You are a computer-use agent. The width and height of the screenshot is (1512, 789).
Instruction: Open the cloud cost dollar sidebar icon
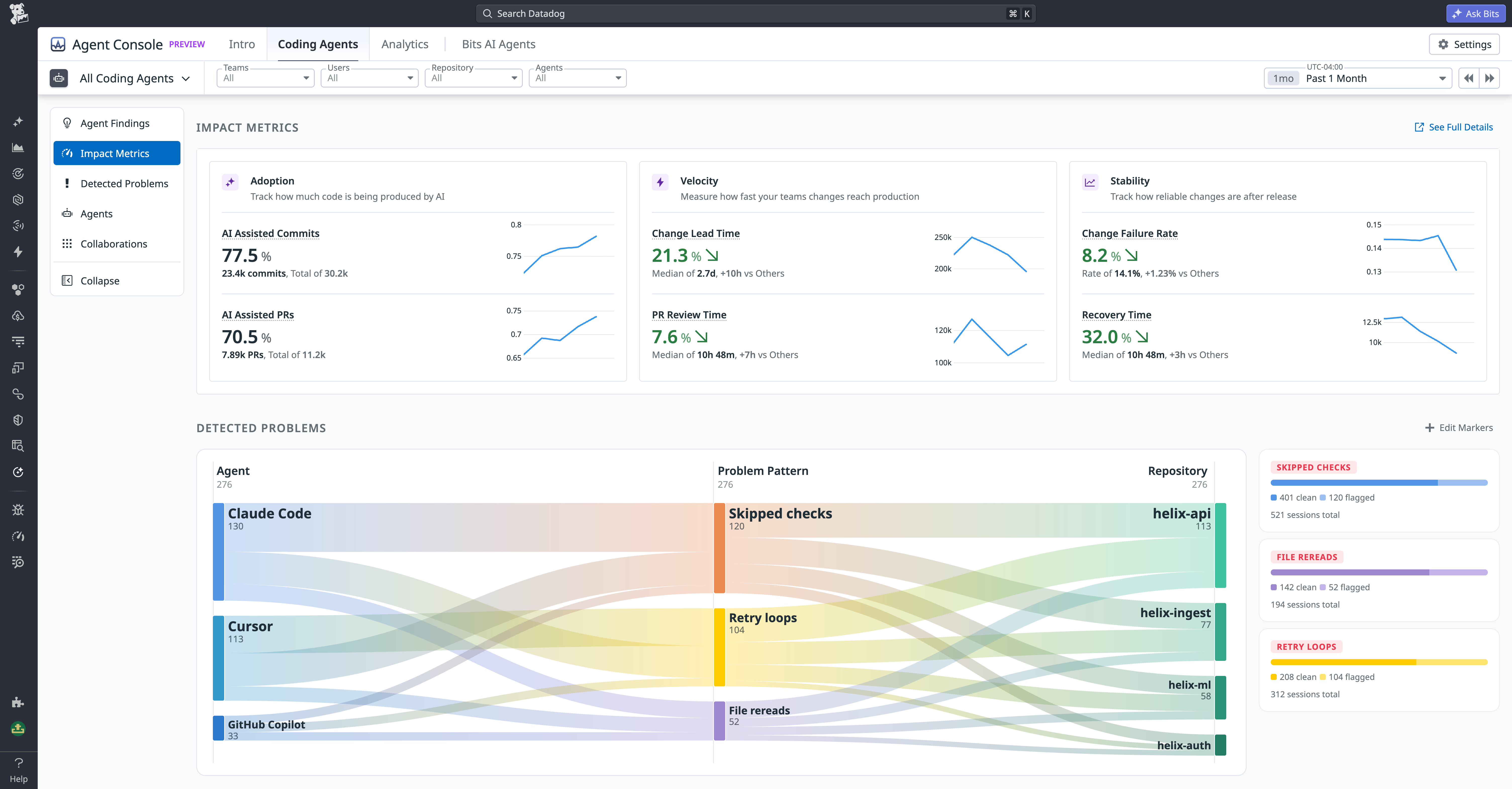click(18, 316)
